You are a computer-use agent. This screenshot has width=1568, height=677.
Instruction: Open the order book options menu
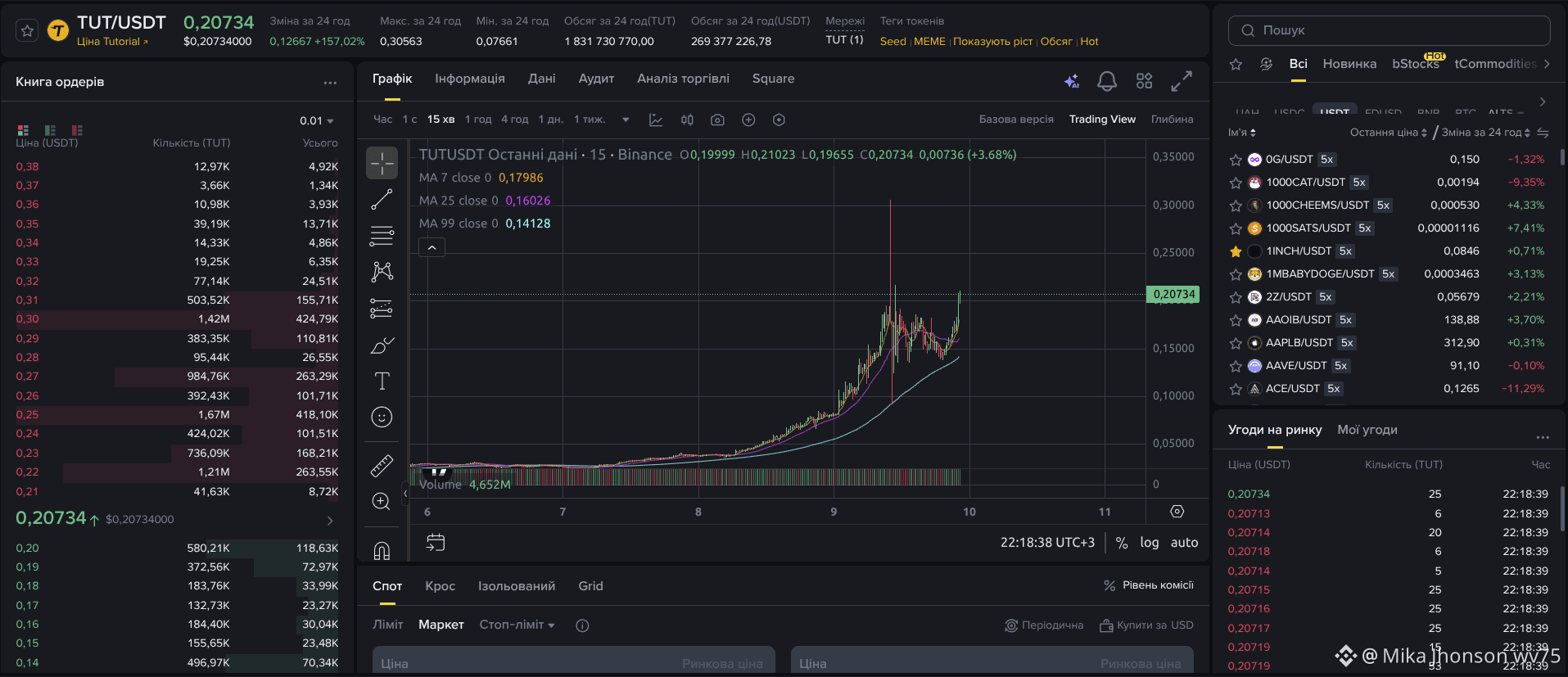[x=330, y=83]
